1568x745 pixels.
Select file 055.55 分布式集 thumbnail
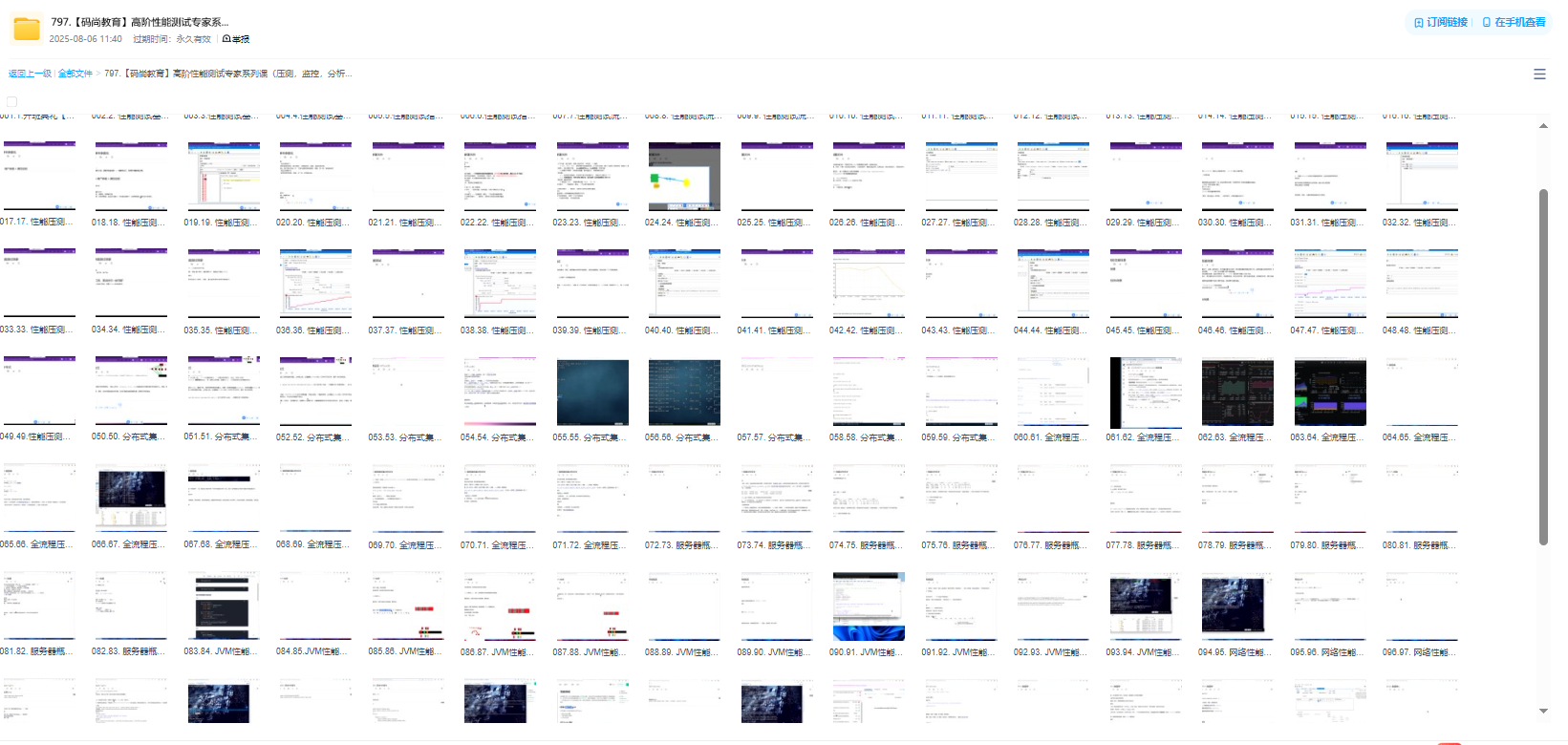592,393
